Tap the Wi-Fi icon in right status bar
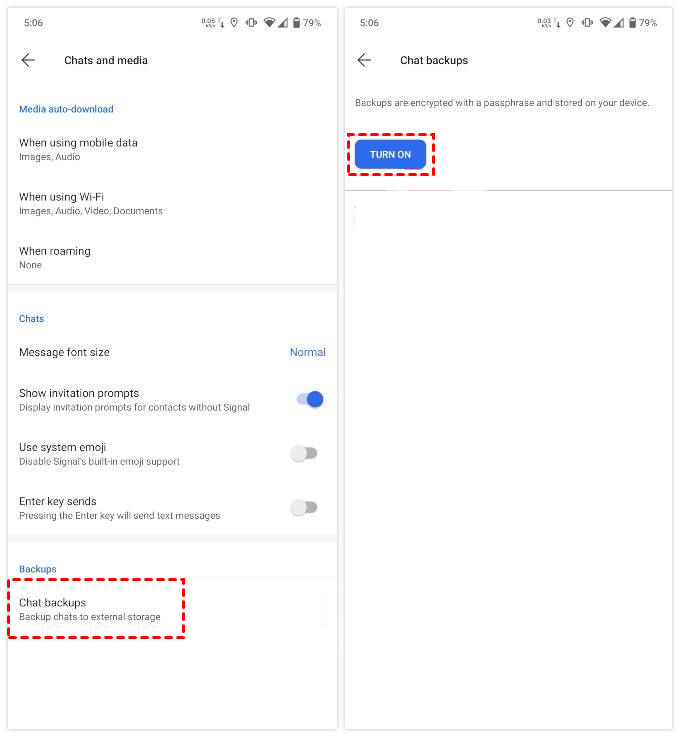 pos(605,23)
